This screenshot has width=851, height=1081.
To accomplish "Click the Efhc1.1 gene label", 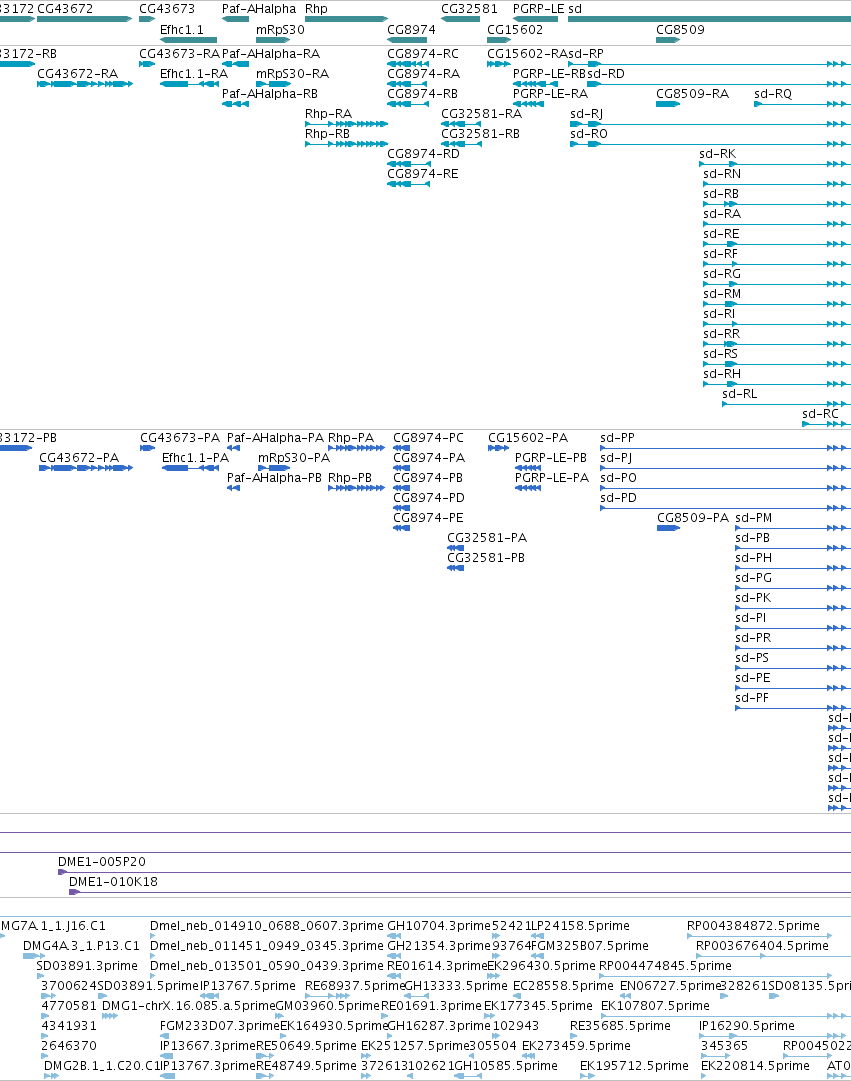I will (x=182, y=30).
